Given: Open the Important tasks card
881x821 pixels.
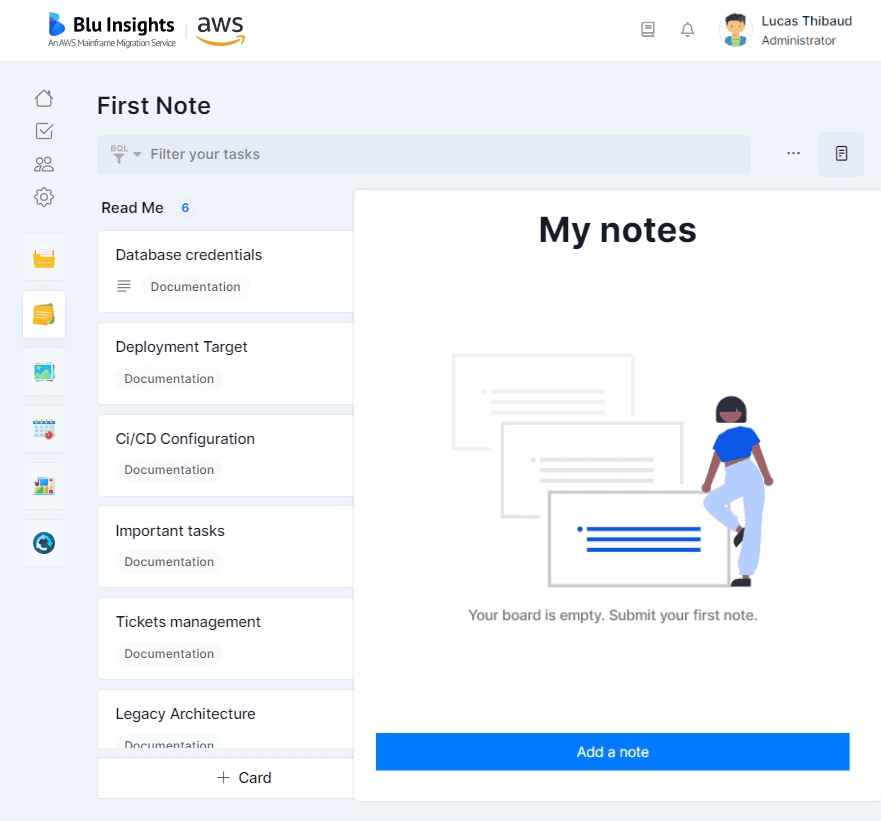Looking at the screenshot, I should click(x=226, y=547).
